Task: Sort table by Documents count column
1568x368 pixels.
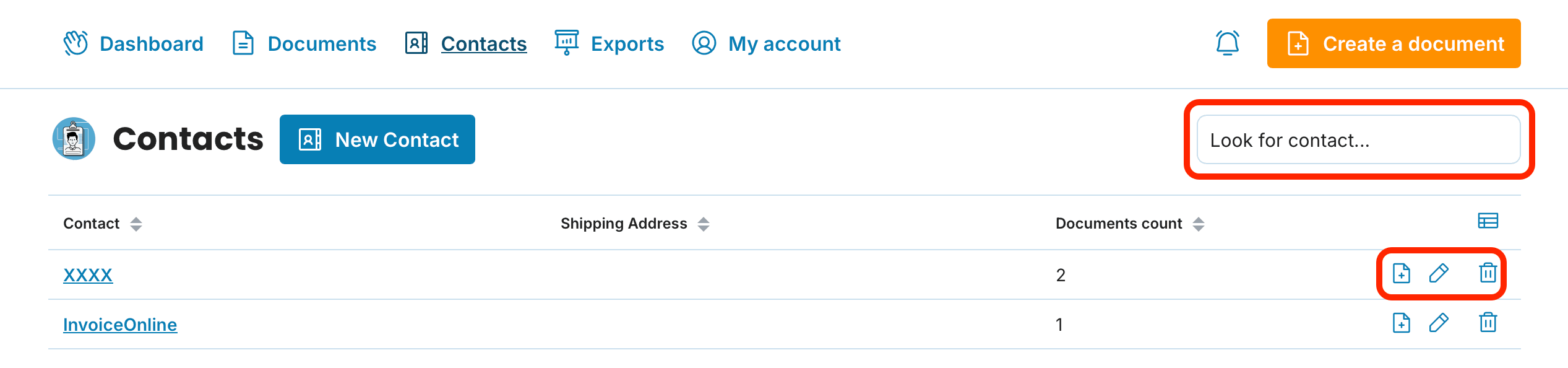Action: click(x=1130, y=224)
